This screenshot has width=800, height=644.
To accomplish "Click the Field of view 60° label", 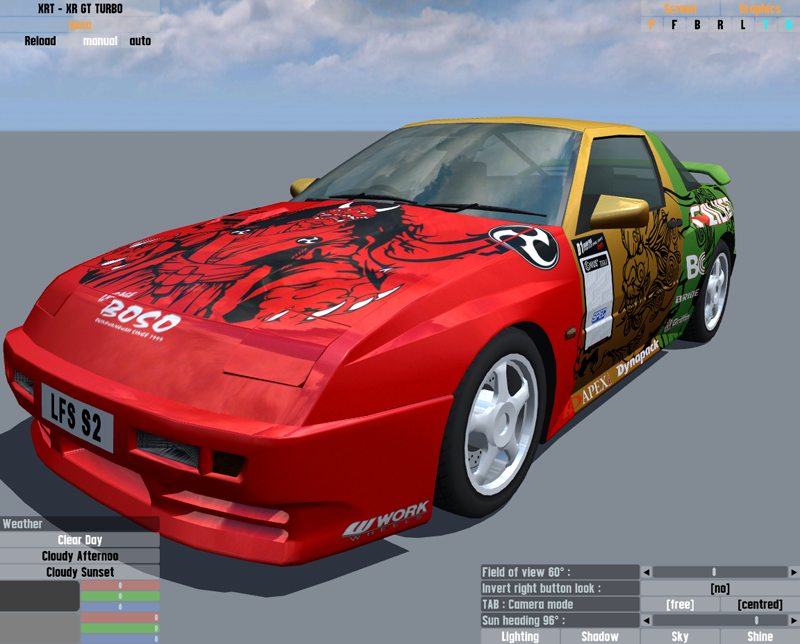I will 560,572.
